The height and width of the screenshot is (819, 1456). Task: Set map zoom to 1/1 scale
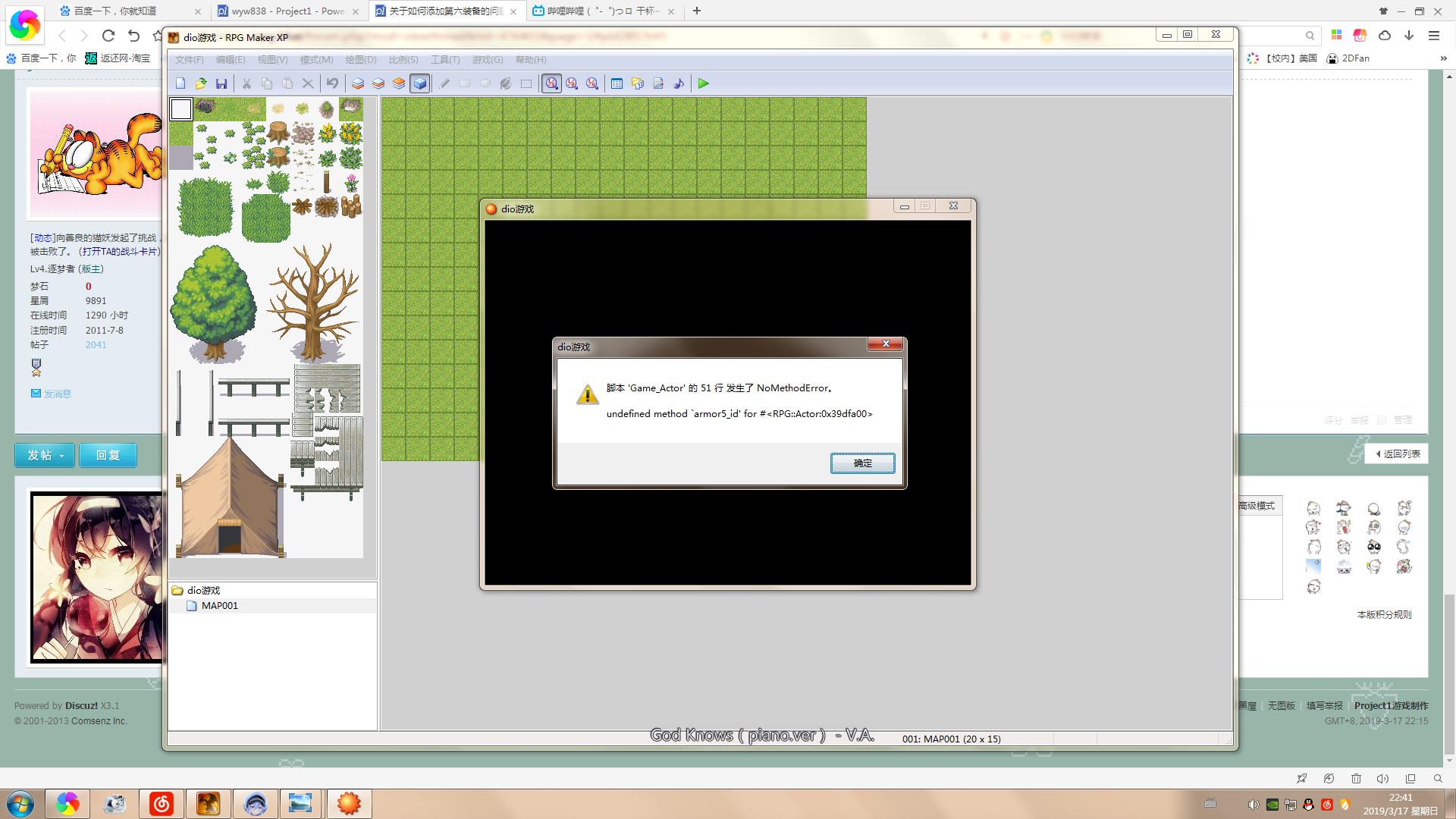552,83
